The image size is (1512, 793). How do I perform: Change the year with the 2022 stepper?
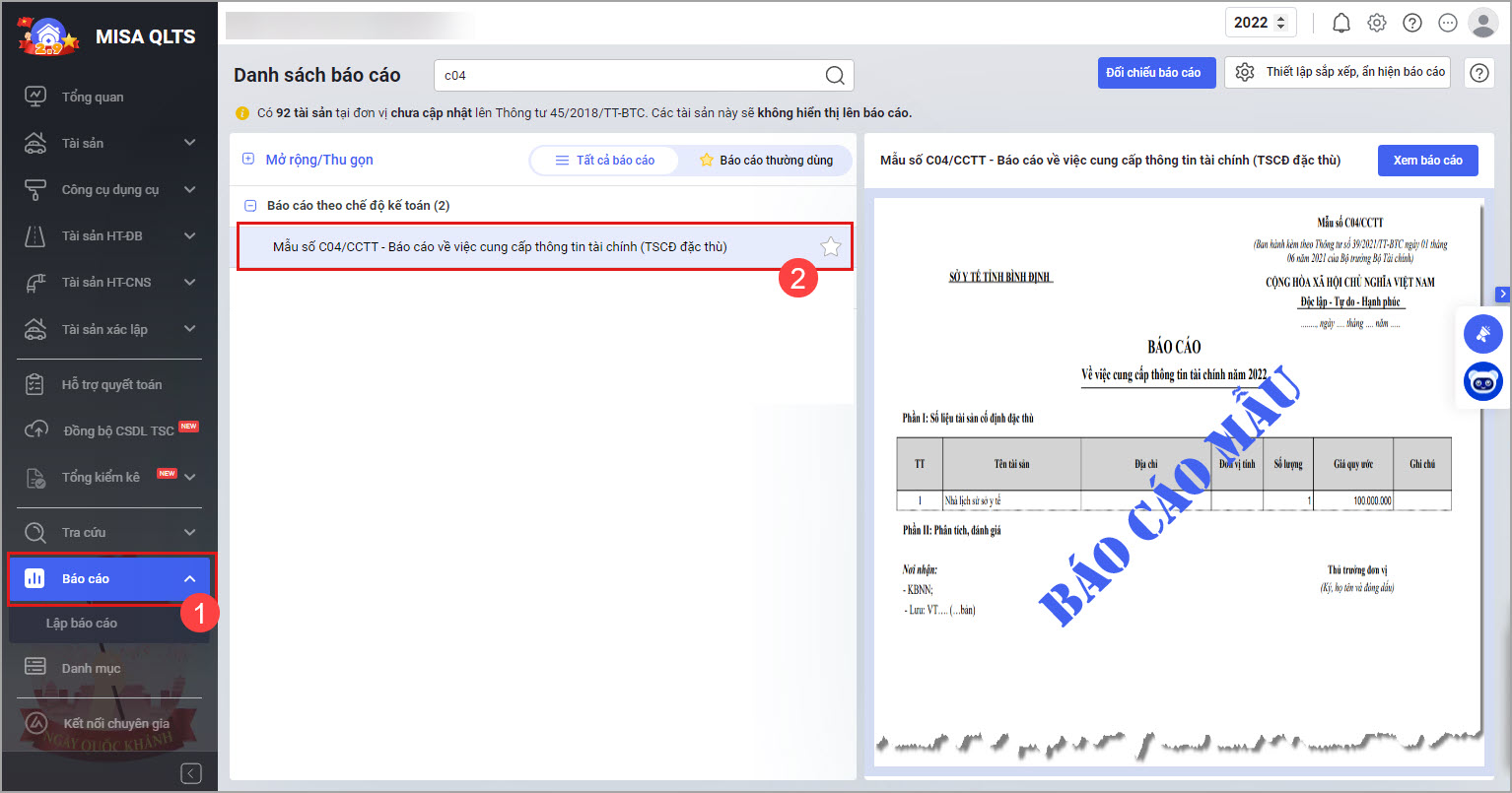point(1281,23)
